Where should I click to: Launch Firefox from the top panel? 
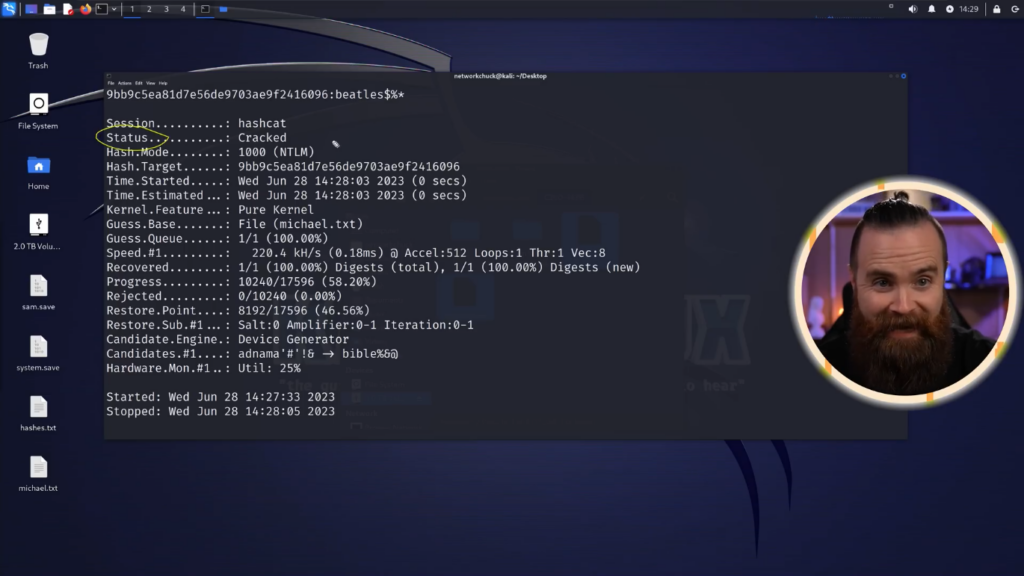point(85,9)
